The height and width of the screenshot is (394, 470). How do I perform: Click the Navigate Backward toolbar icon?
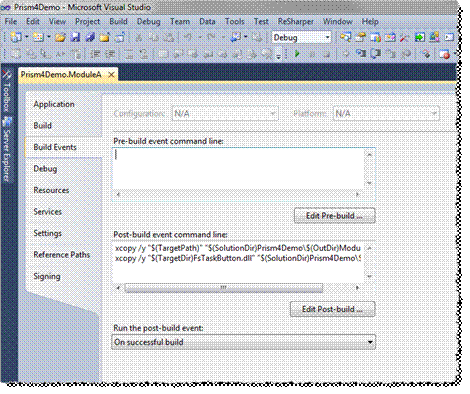pos(235,37)
